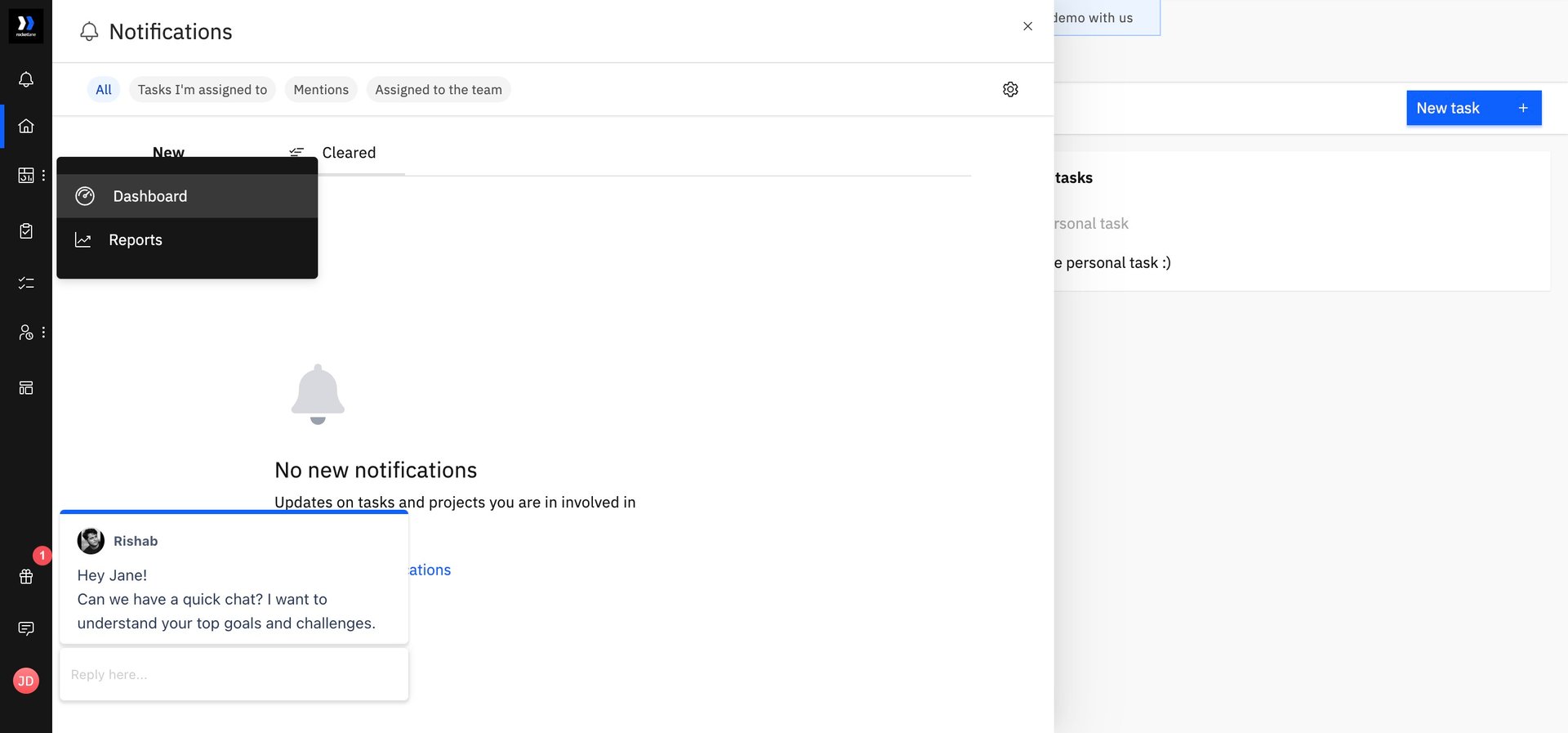Image resolution: width=1568 pixels, height=733 pixels.
Task: Expand the dashboards sidebar menu dots
Action: coord(43,175)
